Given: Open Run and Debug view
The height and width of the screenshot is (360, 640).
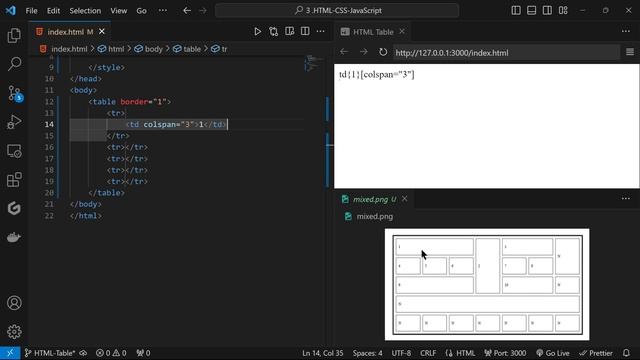Looking at the screenshot, I should point(14,122).
